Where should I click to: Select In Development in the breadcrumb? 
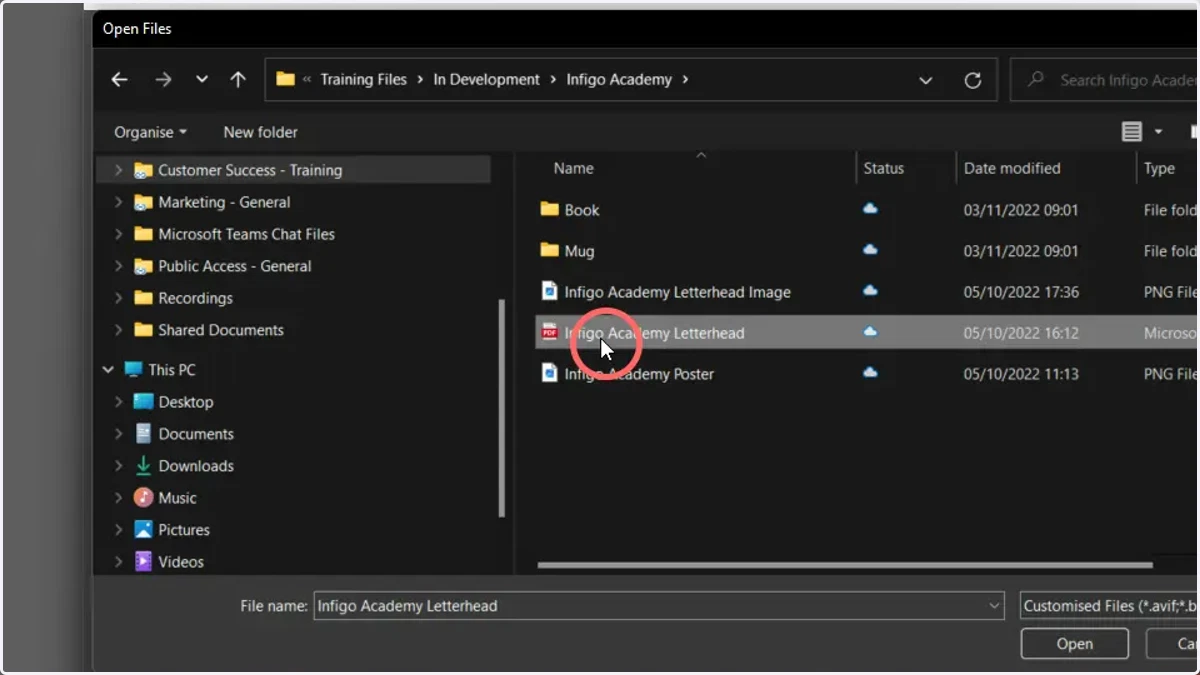click(486, 79)
